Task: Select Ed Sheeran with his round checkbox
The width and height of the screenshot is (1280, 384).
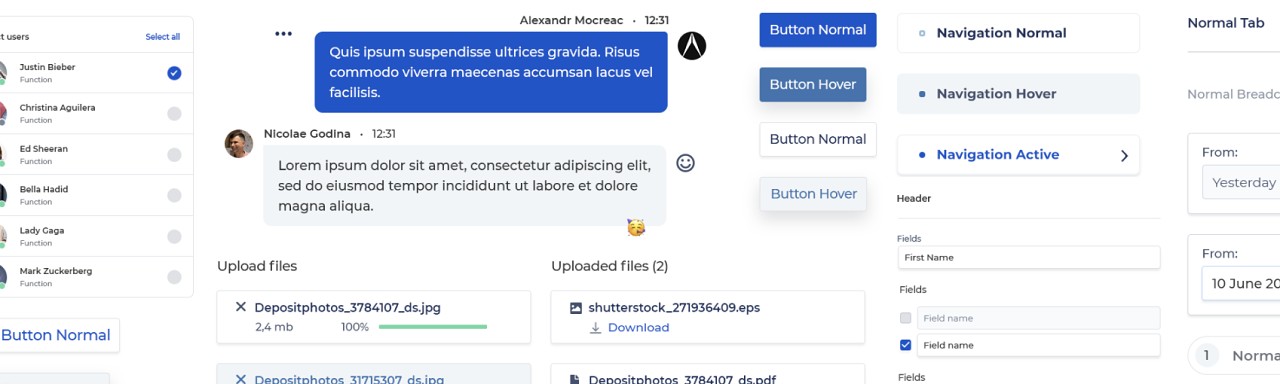Action: pos(174,155)
